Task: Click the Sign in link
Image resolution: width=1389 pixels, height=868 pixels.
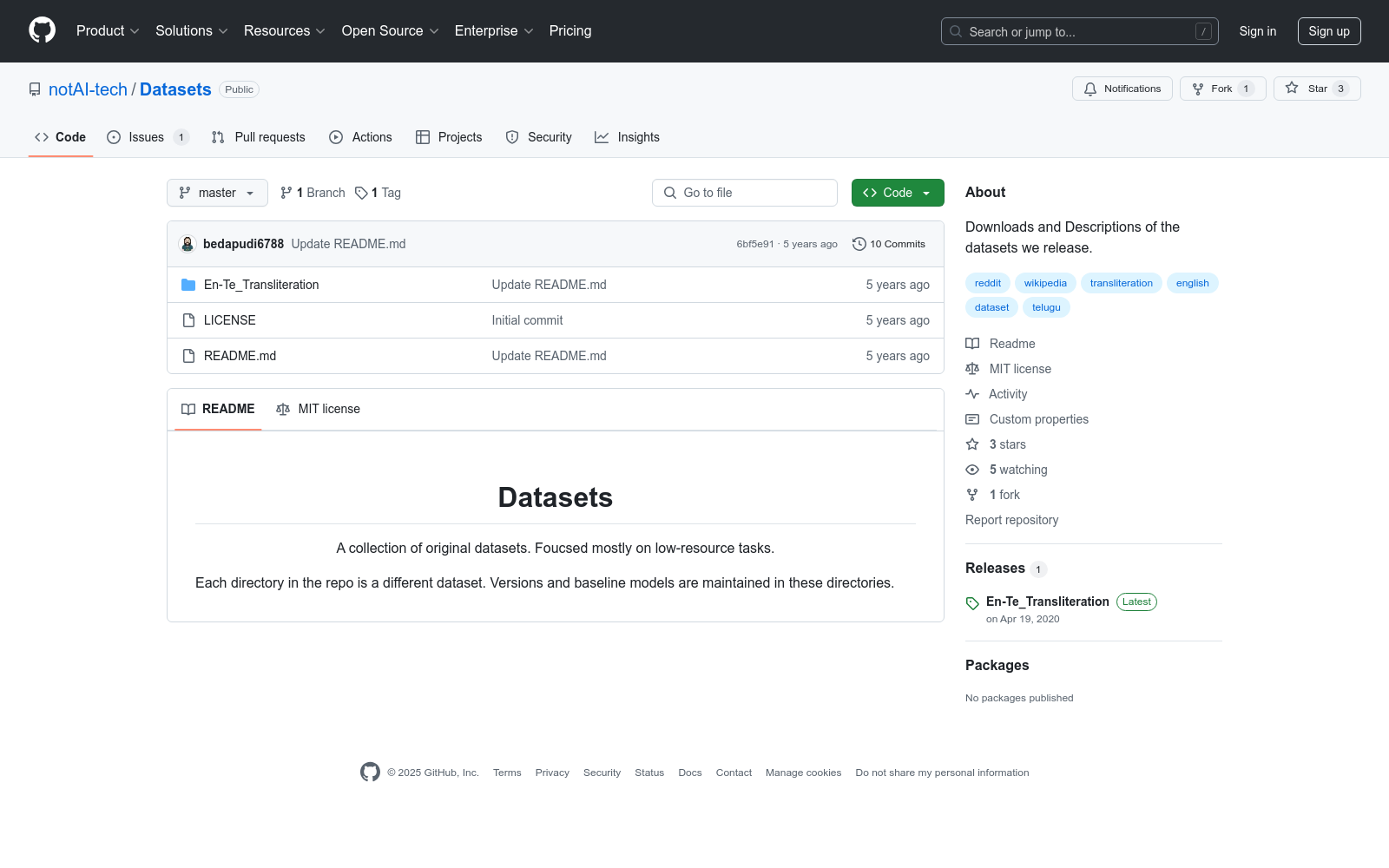Action: click(1258, 31)
